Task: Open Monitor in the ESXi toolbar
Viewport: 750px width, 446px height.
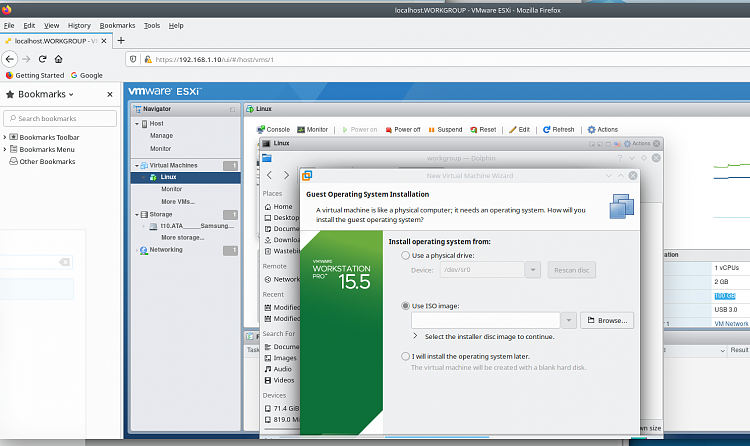Action: click(312, 130)
